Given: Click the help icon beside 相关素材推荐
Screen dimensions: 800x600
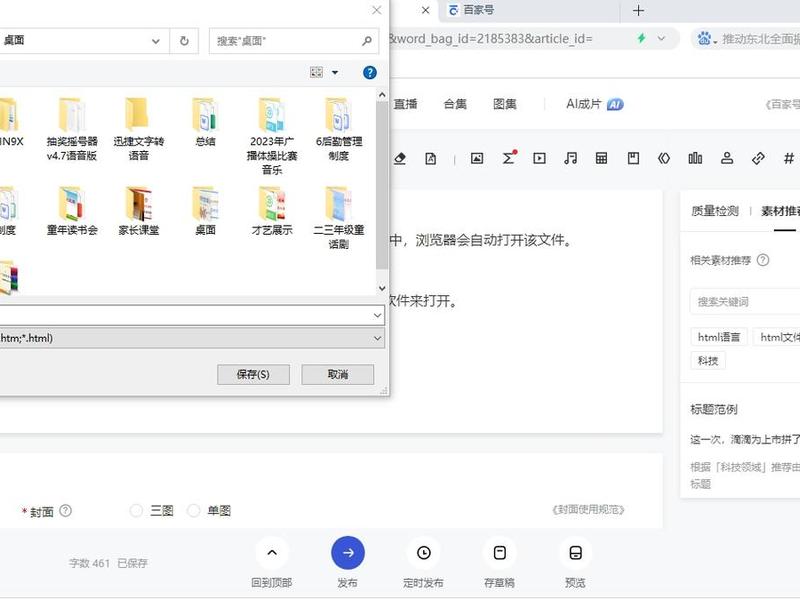Looking at the screenshot, I should coord(763,260).
